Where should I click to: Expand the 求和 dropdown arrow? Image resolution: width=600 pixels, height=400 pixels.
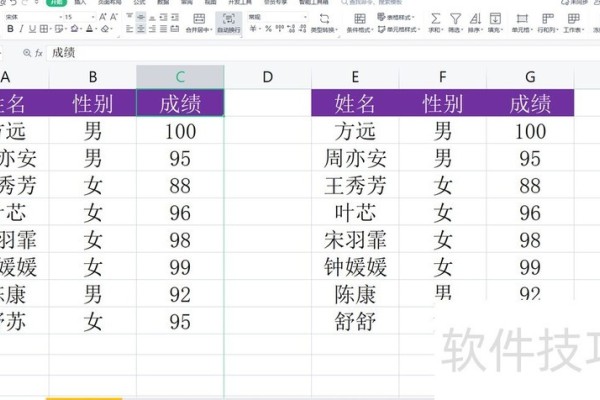(442, 30)
